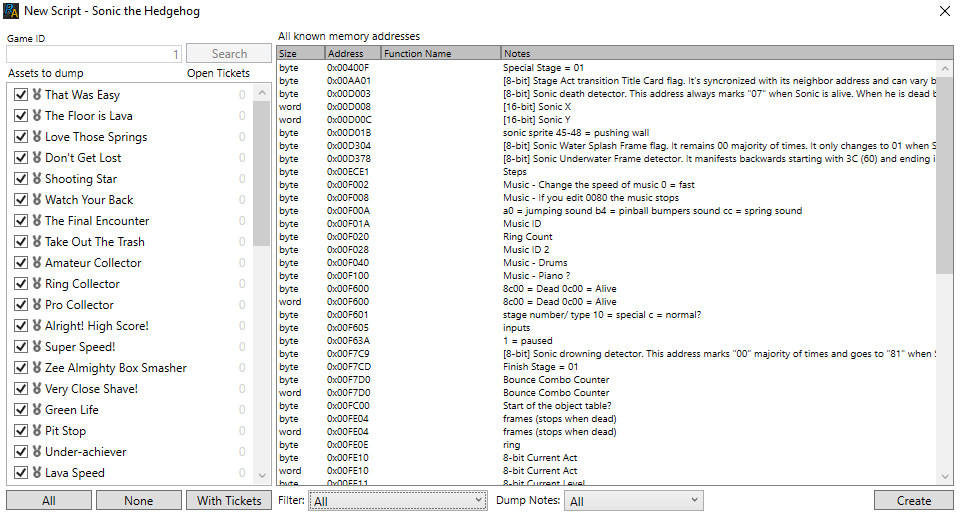Image resolution: width=960 pixels, height=516 pixels.
Task: Open the Dump Notes dropdown
Action: (634, 501)
